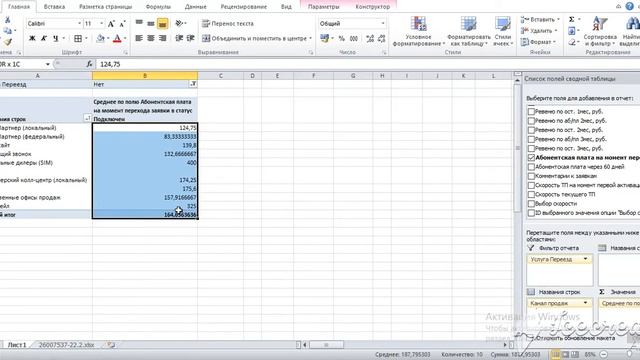Check field Ревеню по ост. 1мес, руб.
This screenshot has height=360, width=640.
click(x=531, y=111)
